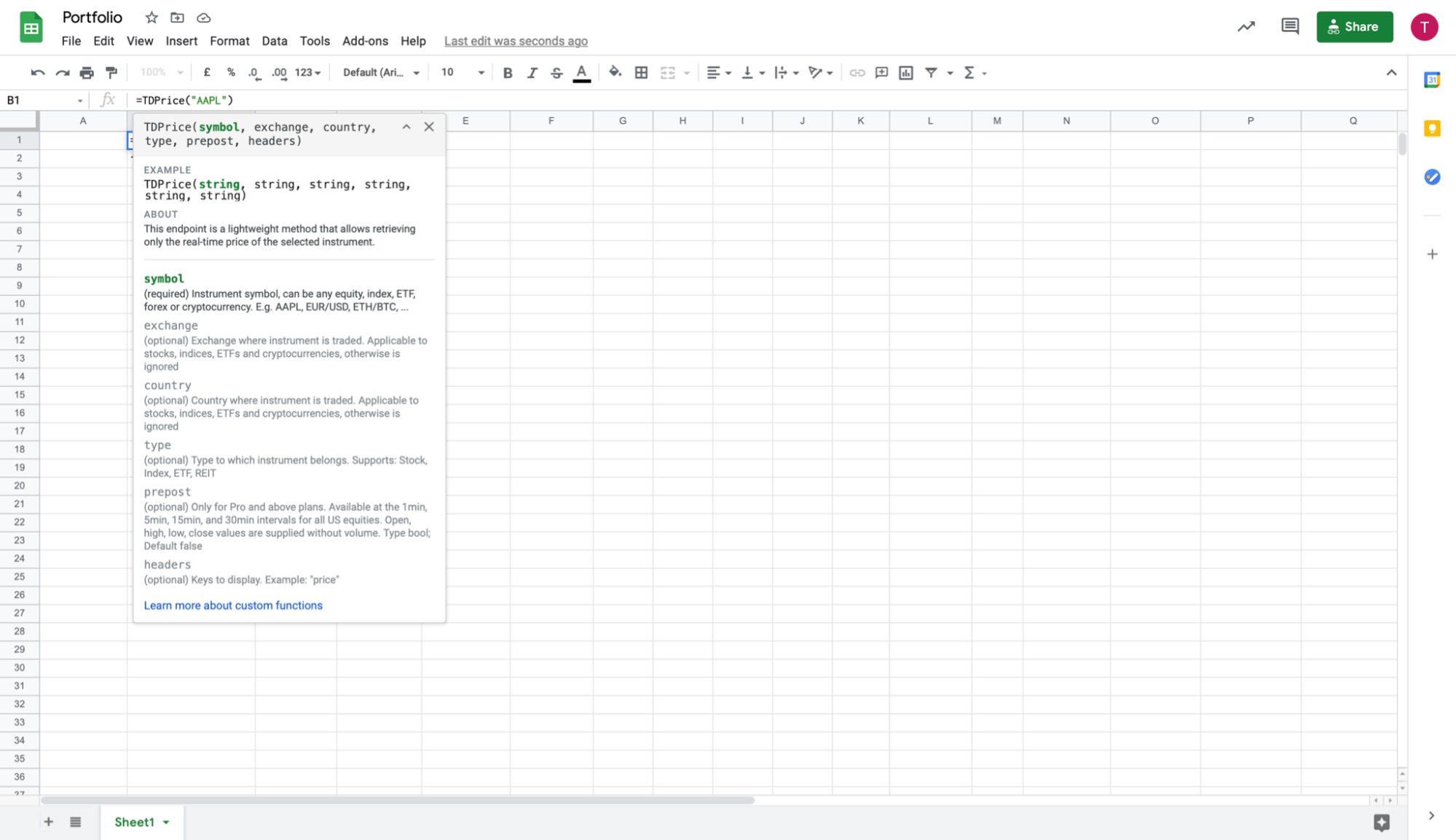Open the font size dropdown
The image size is (1456, 840).
(462, 73)
